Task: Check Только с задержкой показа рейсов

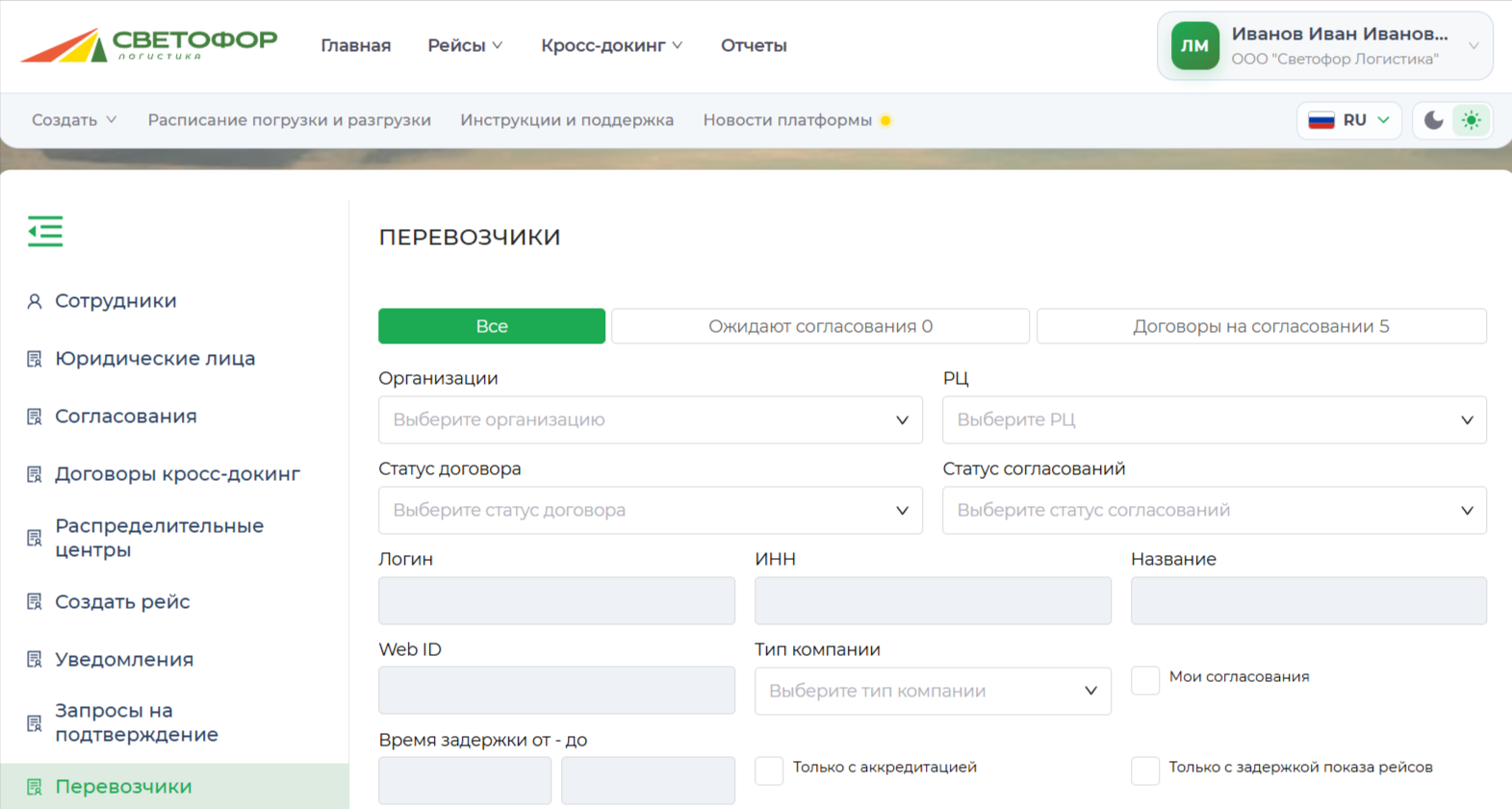Action: coord(1145,771)
